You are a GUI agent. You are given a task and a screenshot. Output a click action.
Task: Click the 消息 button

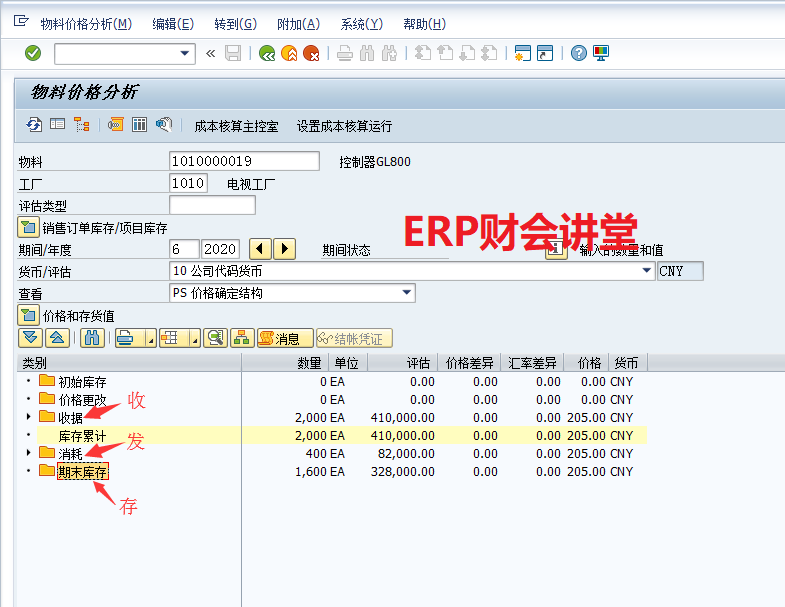pyautogui.click(x=279, y=338)
